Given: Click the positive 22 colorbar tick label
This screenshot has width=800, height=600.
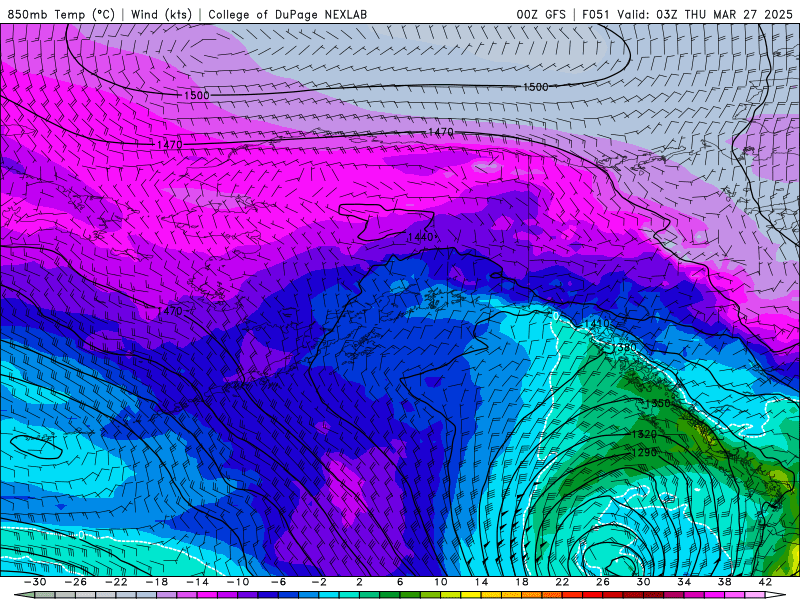Looking at the screenshot, I should point(562,582).
